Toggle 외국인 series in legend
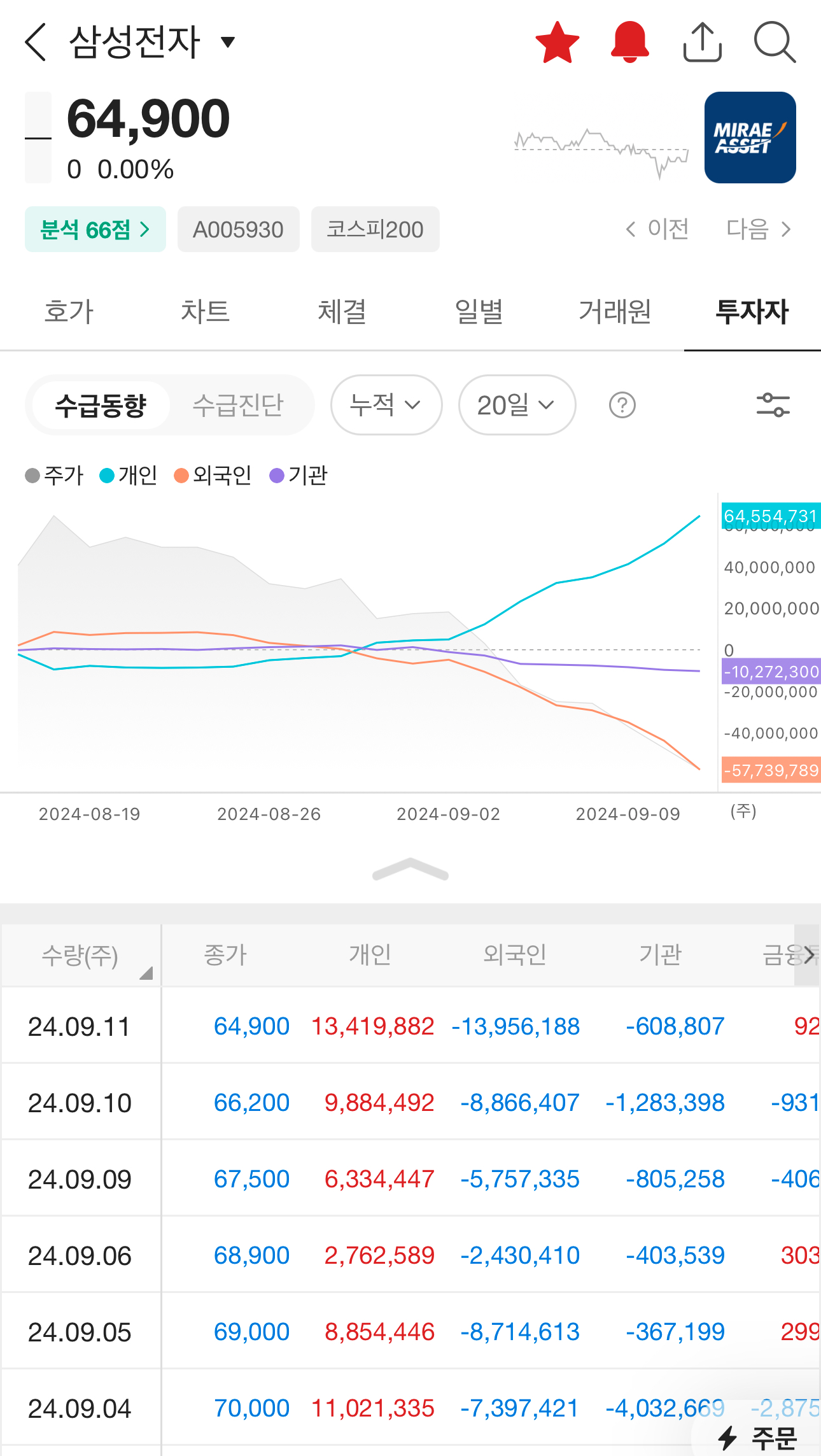 [213, 476]
